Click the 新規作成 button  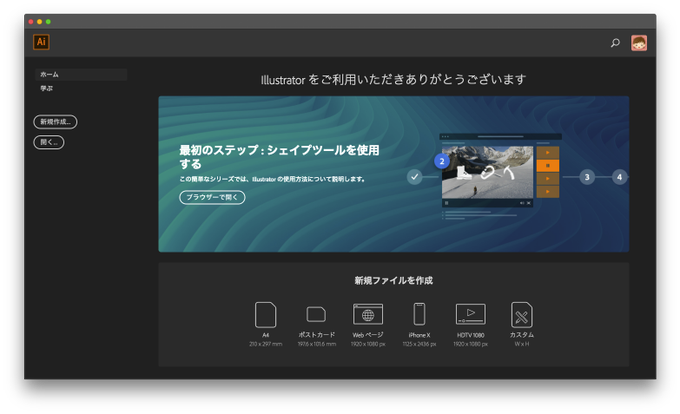tap(55, 122)
